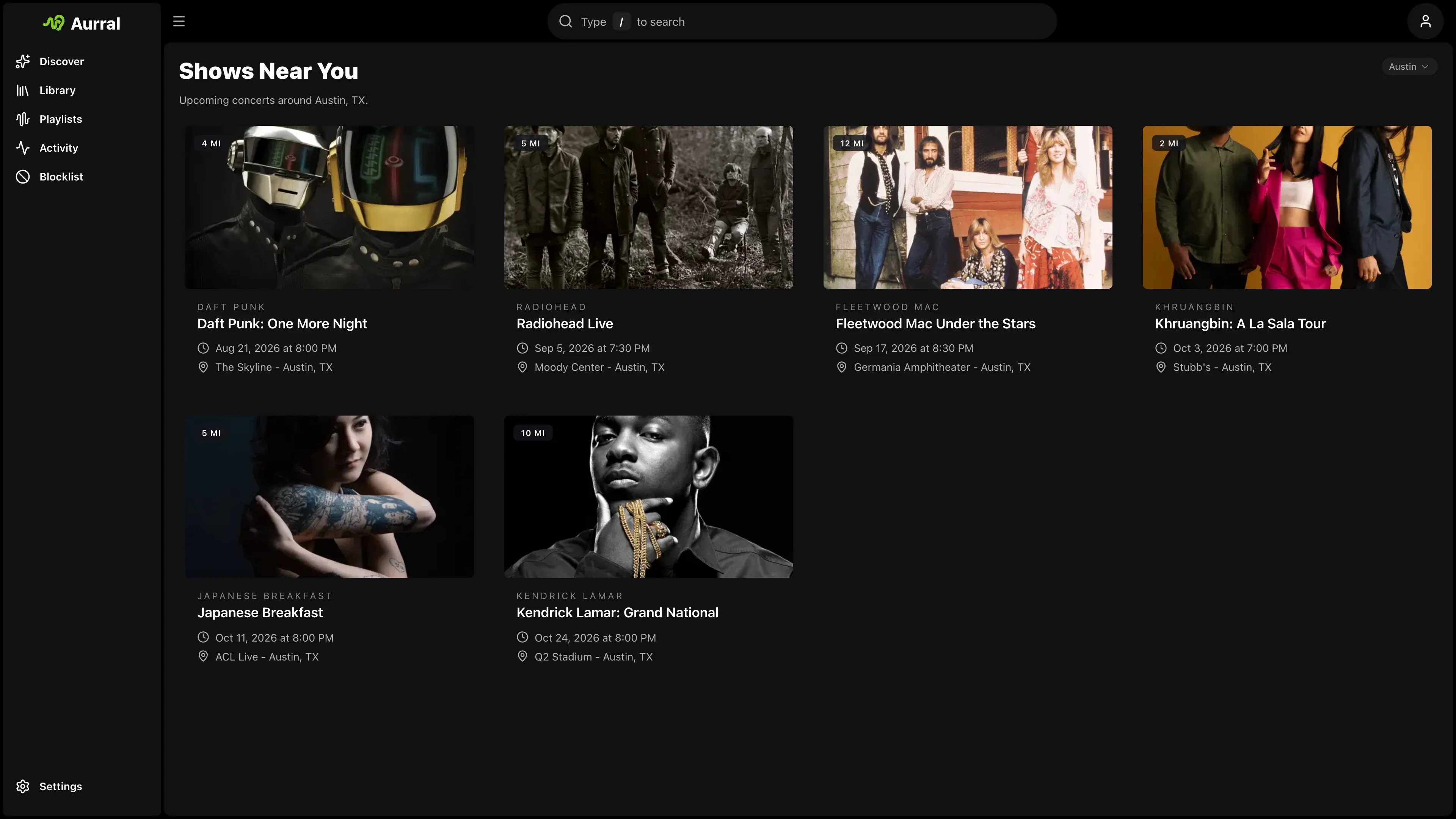Image resolution: width=1456 pixels, height=819 pixels.
Task: Click the 10 MI distance badge
Action: point(533,433)
